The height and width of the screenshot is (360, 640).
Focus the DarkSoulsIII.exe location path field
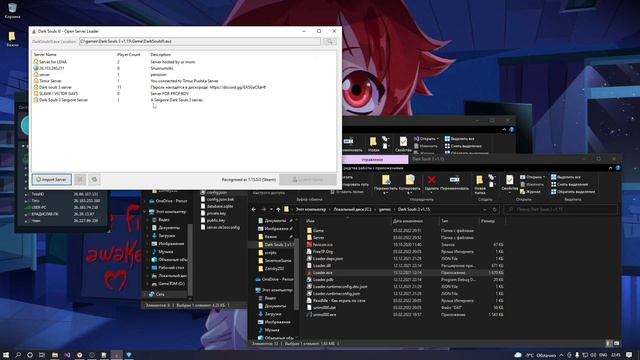coord(200,41)
